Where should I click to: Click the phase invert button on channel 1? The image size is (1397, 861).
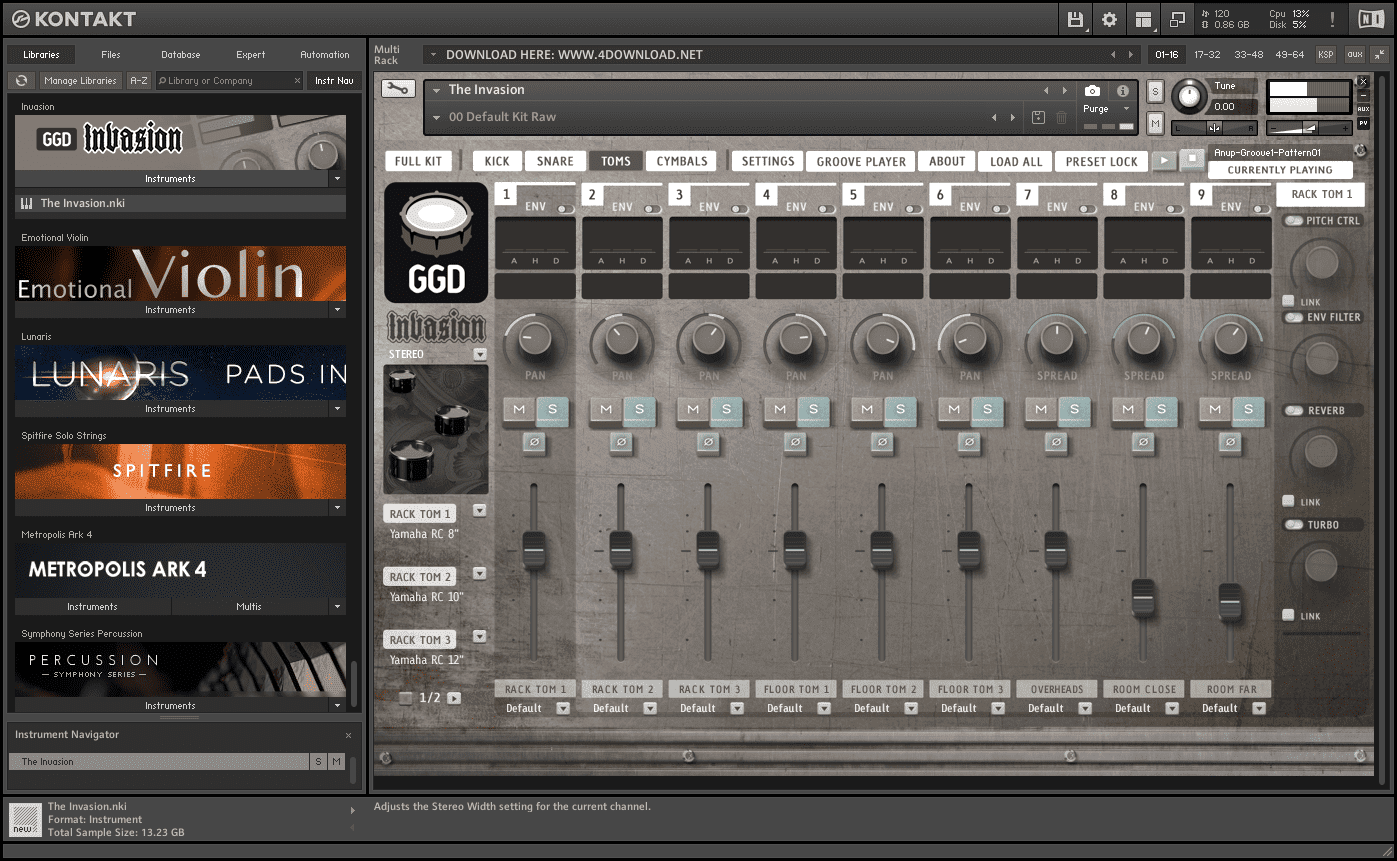pyautogui.click(x=534, y=441)
